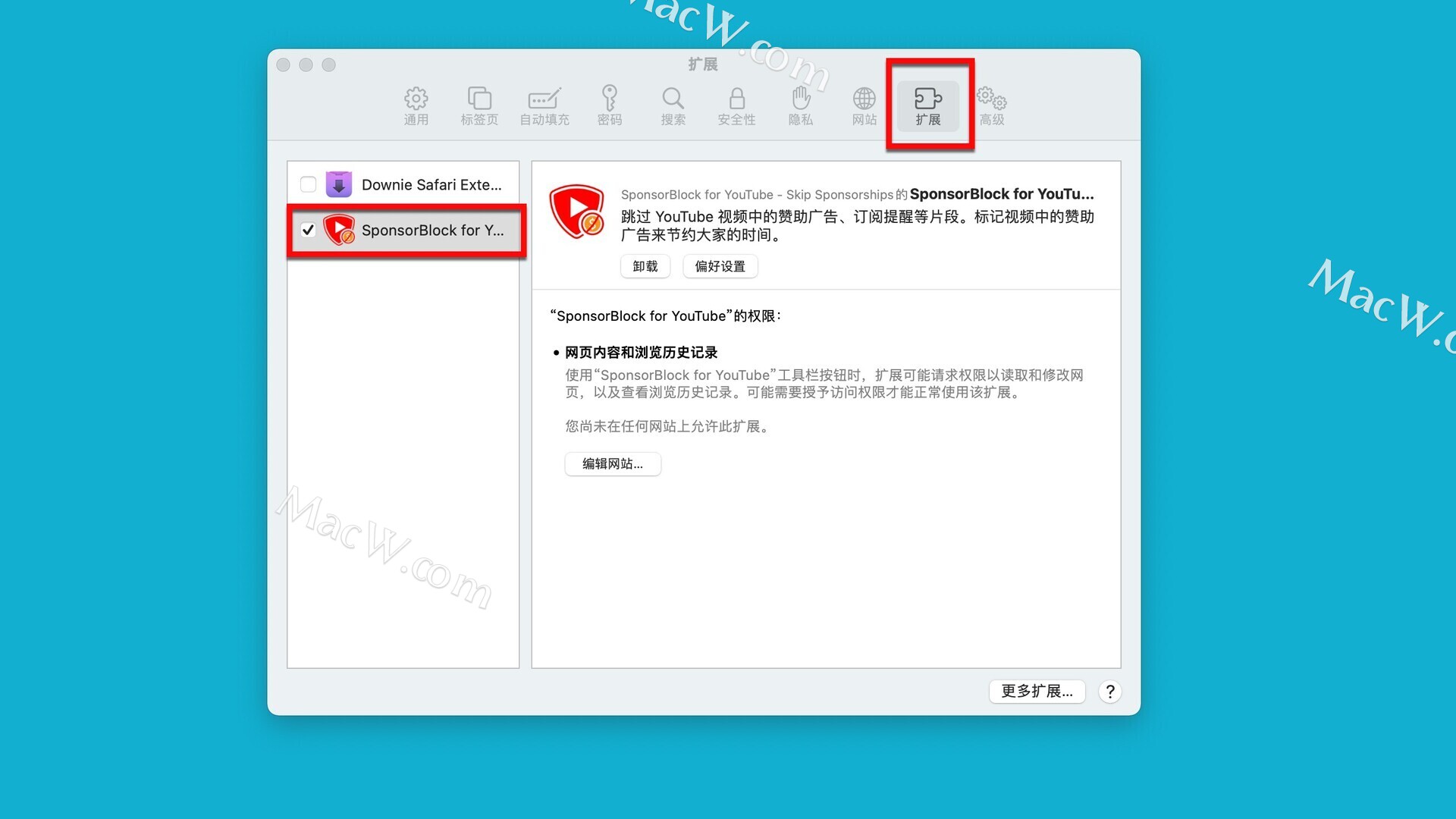This screenshot has width=1456, height=819.
Task: Open the 安全性 (Security) pane
Action: [x=736, y=106]
